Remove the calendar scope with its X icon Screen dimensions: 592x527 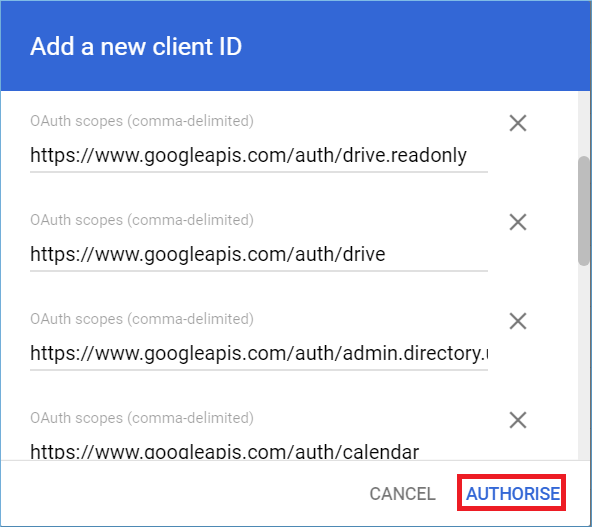[x=518, y=420]
